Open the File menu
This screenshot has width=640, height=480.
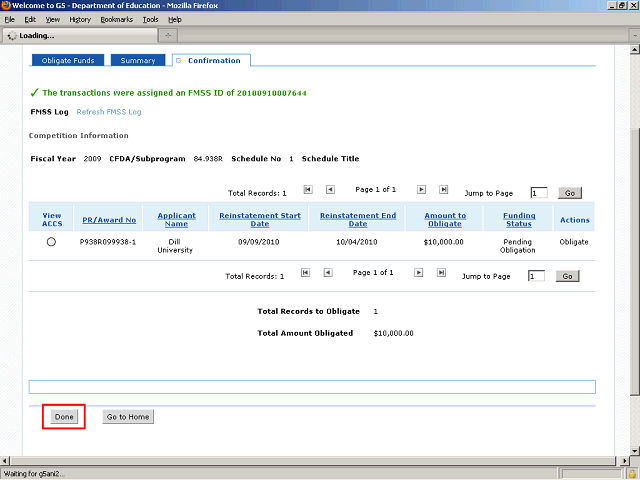9,20
